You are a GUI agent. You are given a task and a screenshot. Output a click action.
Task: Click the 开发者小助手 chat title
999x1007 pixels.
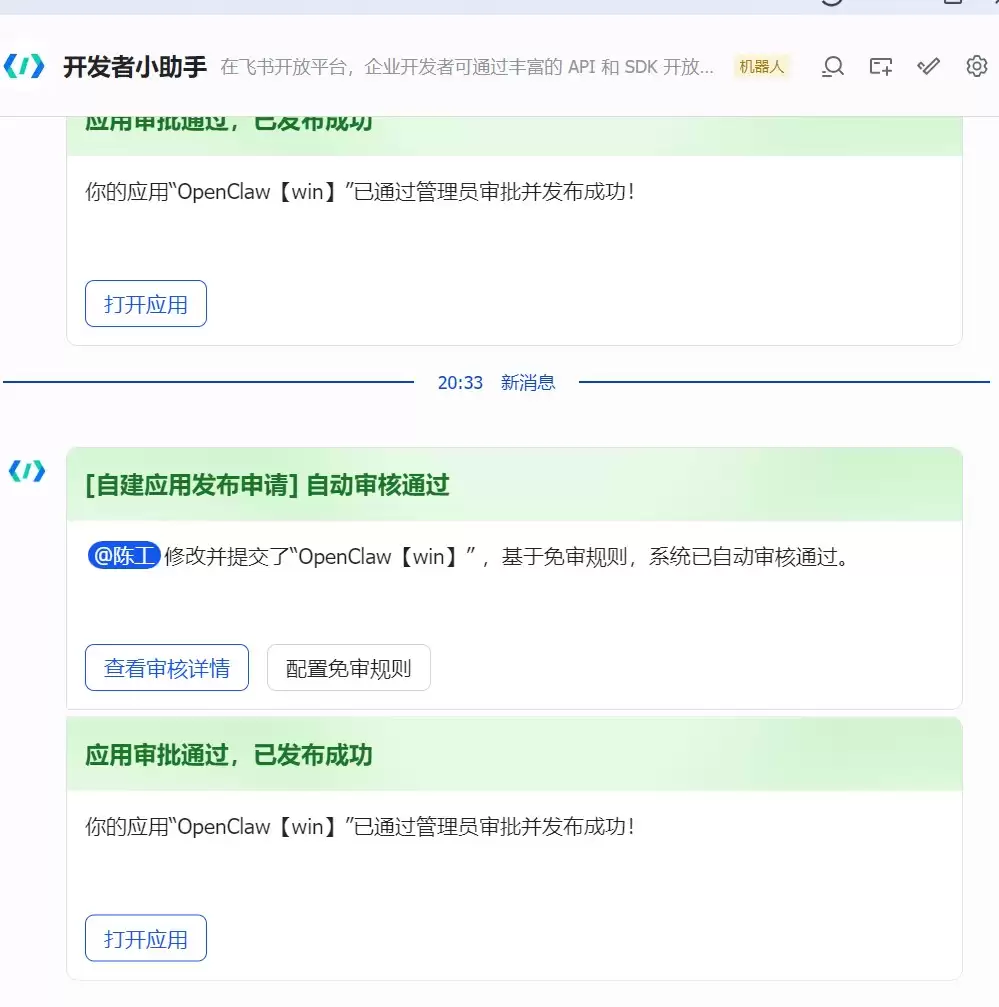[135, 67]
